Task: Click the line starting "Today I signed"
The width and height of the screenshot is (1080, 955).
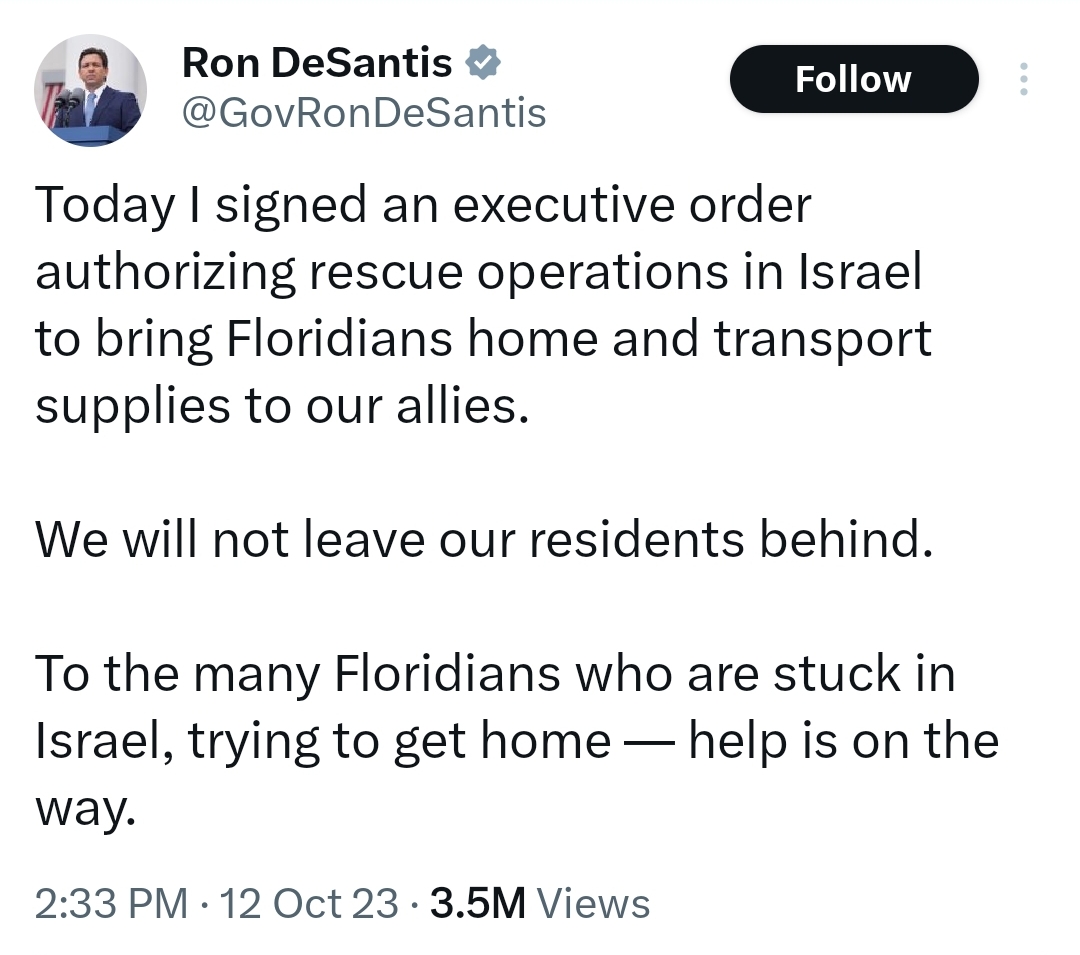Action: pyautogui.click(x=423, y=205)
